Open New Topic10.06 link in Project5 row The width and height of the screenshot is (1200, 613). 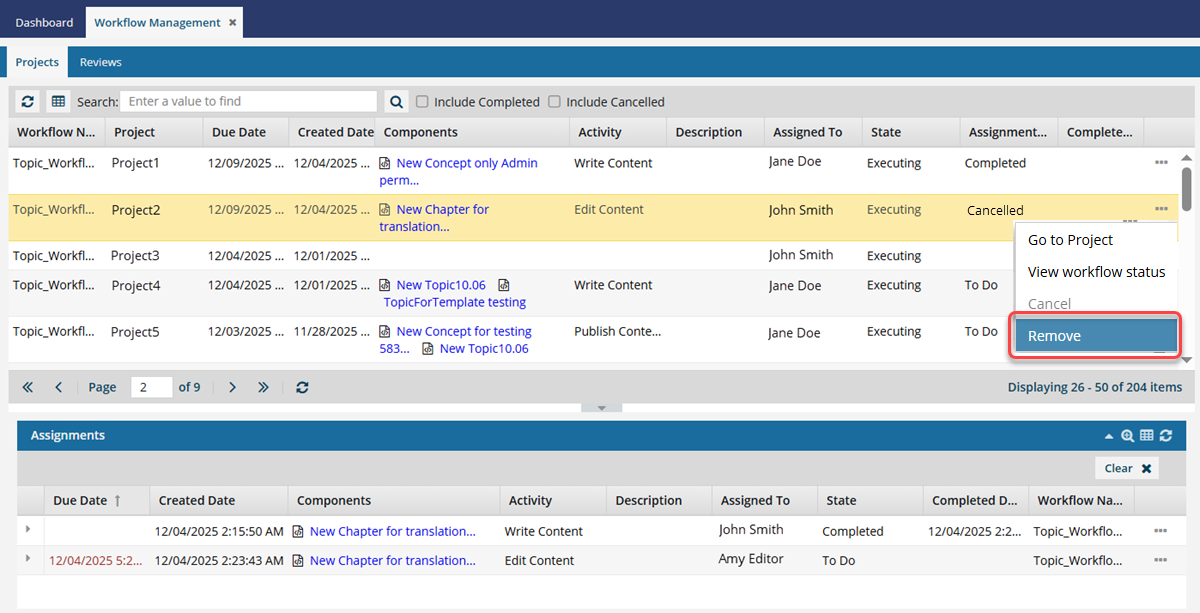pos(484,348)
